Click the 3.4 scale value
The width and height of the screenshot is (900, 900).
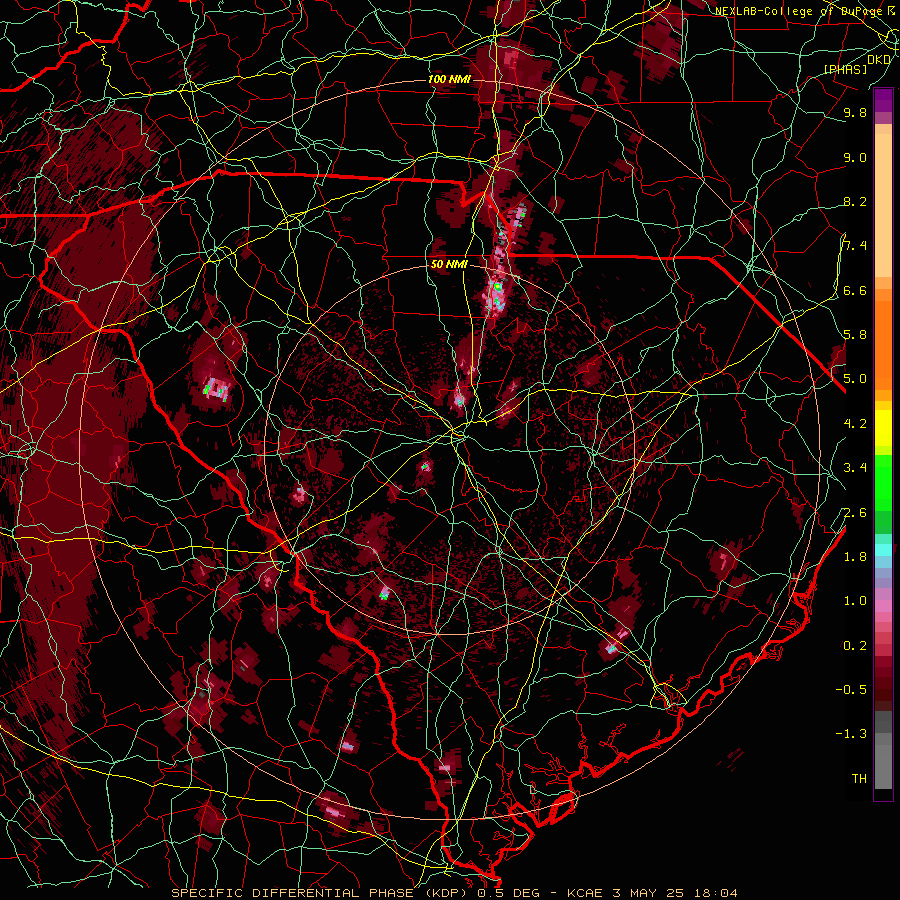(855, 468)
